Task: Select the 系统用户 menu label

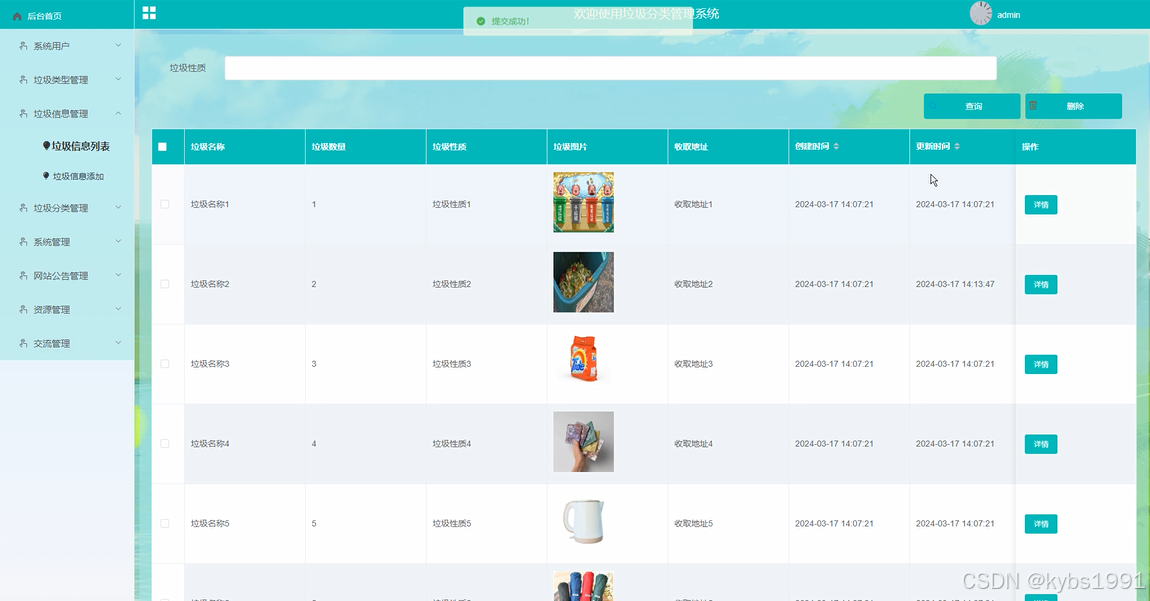Action: coord(51,45)
